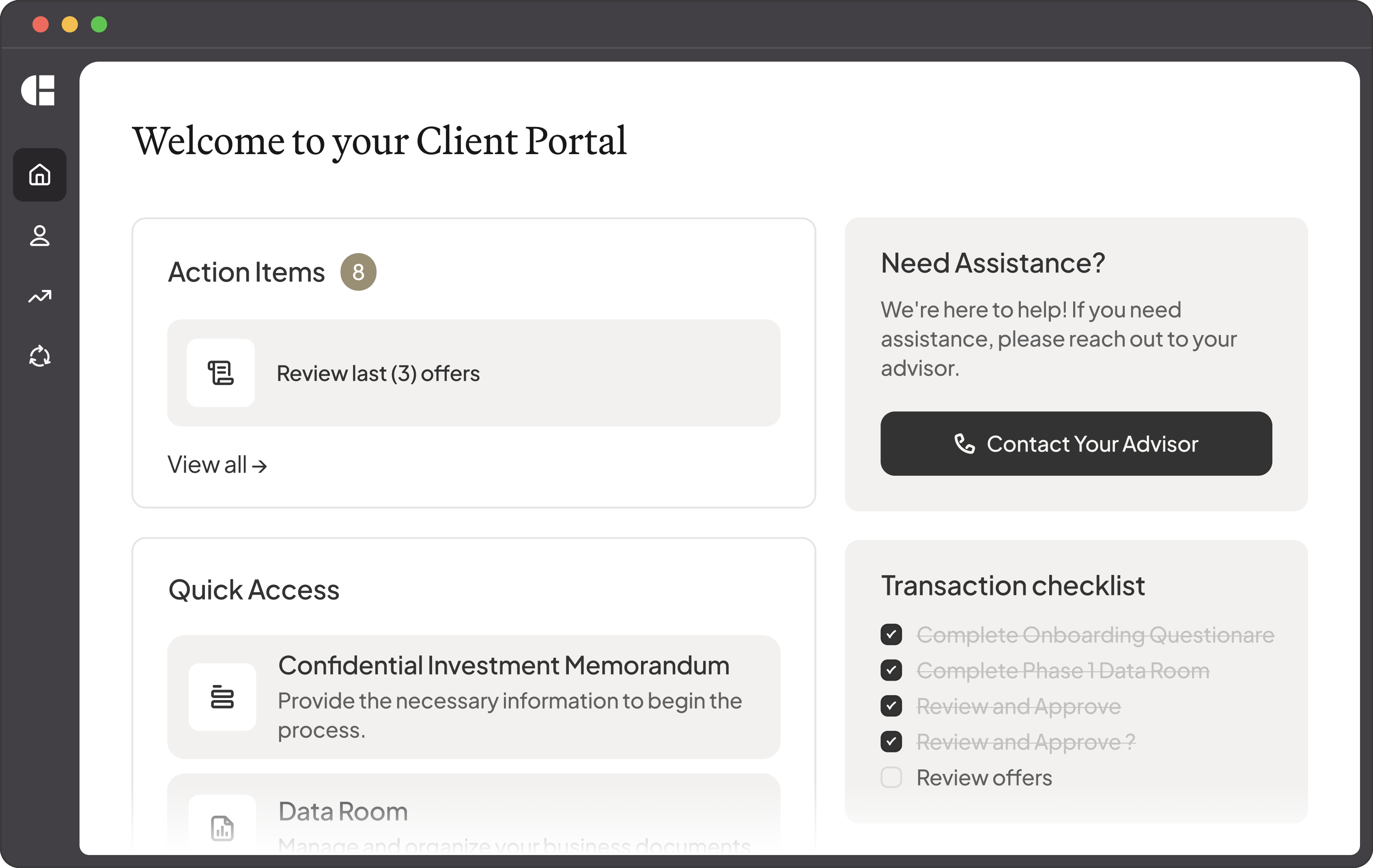Screen dimensions: 1373x868
Task: Click the refresh cycle icon in sidebar
Action: 39,356
